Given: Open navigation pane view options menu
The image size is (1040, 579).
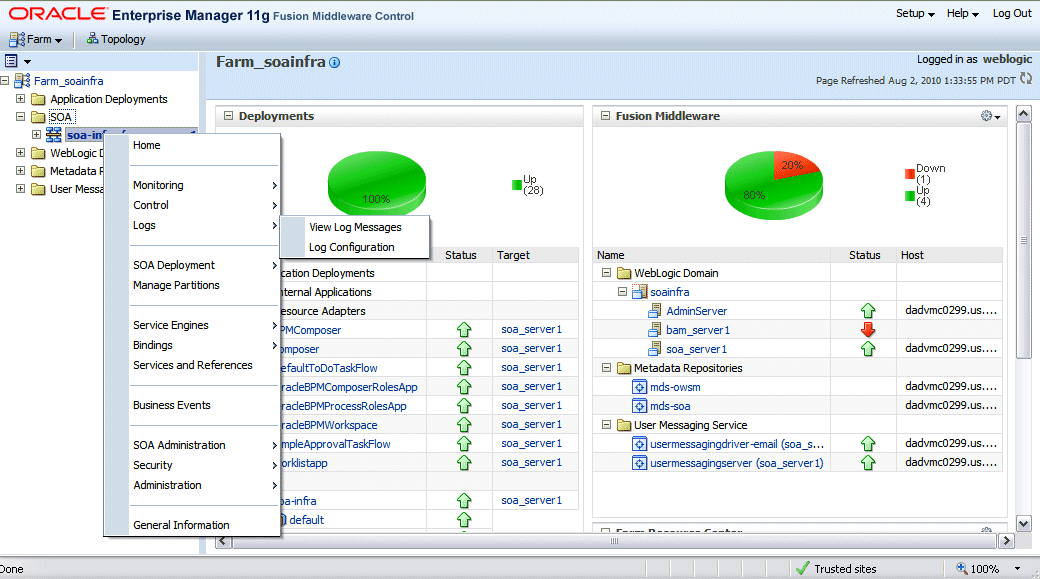Looking at the screenshot, I should [x=18, y=61].
